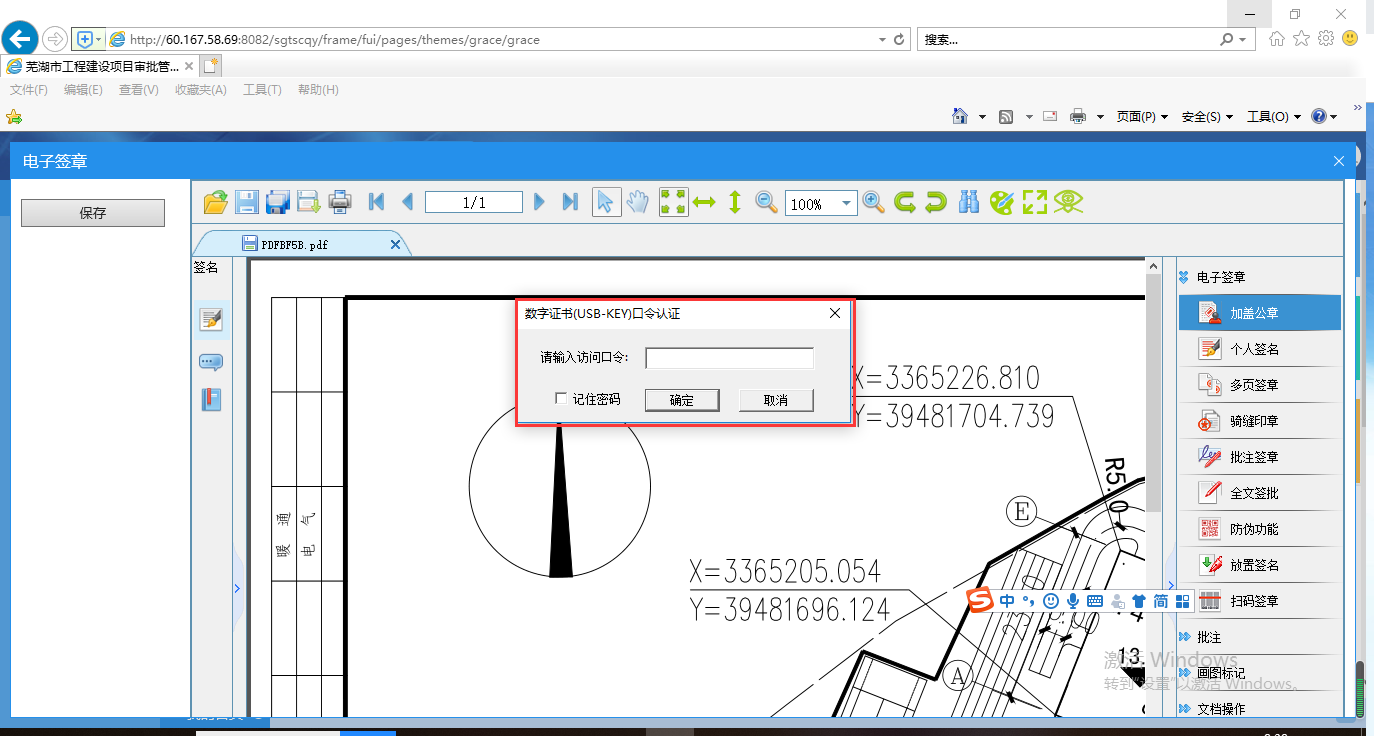Image resolution: width=1374 pixels, height=736 pixels.
Task: Expand the 批注 section
Action: pos(1209,637)
